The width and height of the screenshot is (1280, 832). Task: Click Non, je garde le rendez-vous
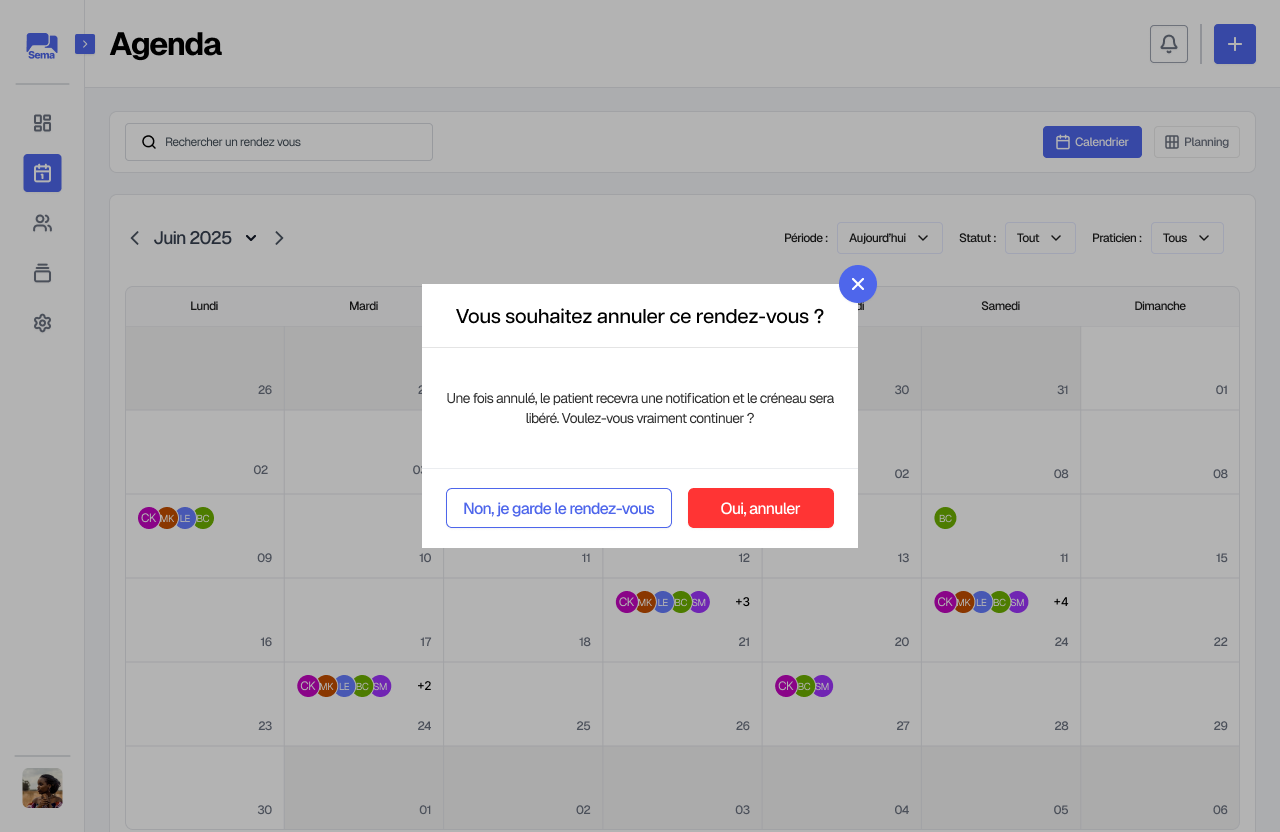point(558,508)
